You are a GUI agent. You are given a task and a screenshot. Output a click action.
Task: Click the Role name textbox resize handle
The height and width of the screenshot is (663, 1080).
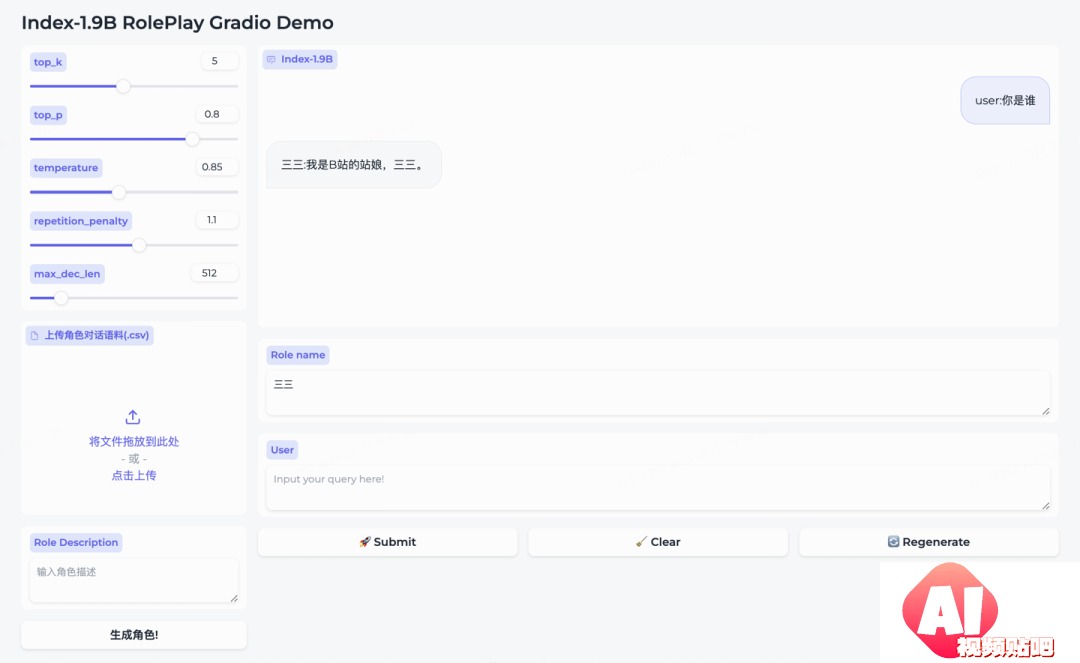click(x=1046, y=411)
